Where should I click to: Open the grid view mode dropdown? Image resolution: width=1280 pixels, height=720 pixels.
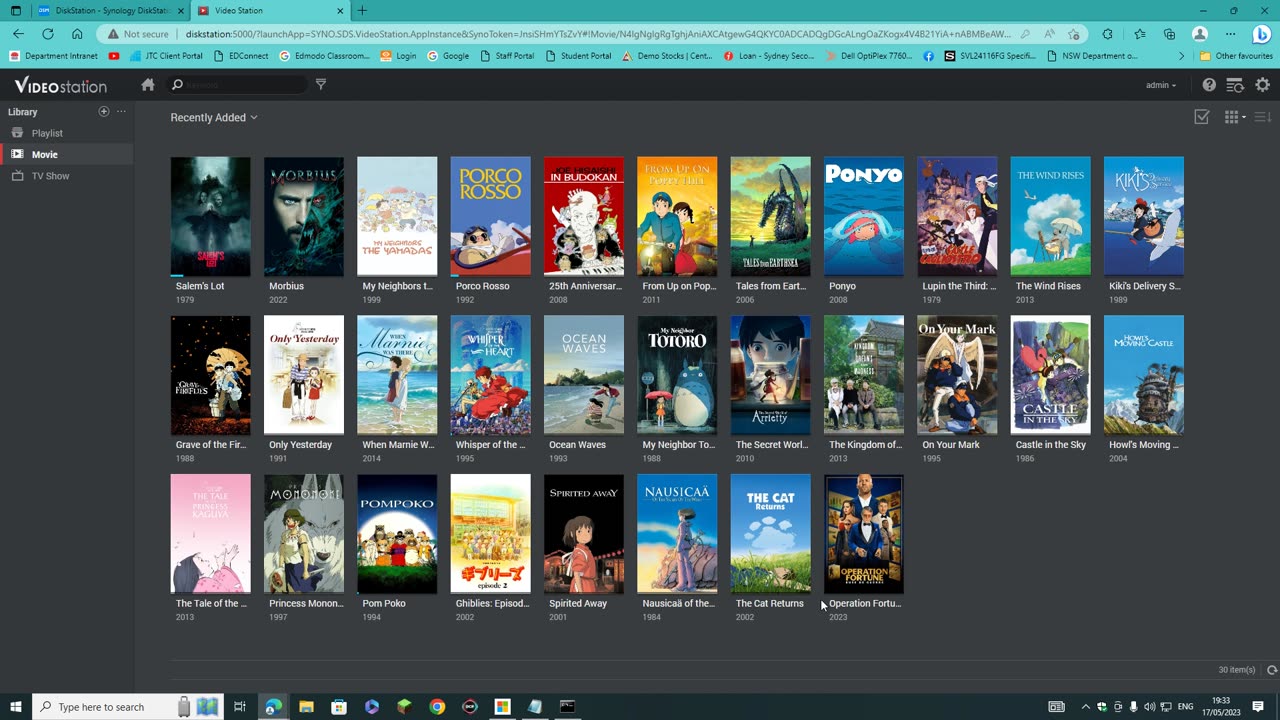1235,117
